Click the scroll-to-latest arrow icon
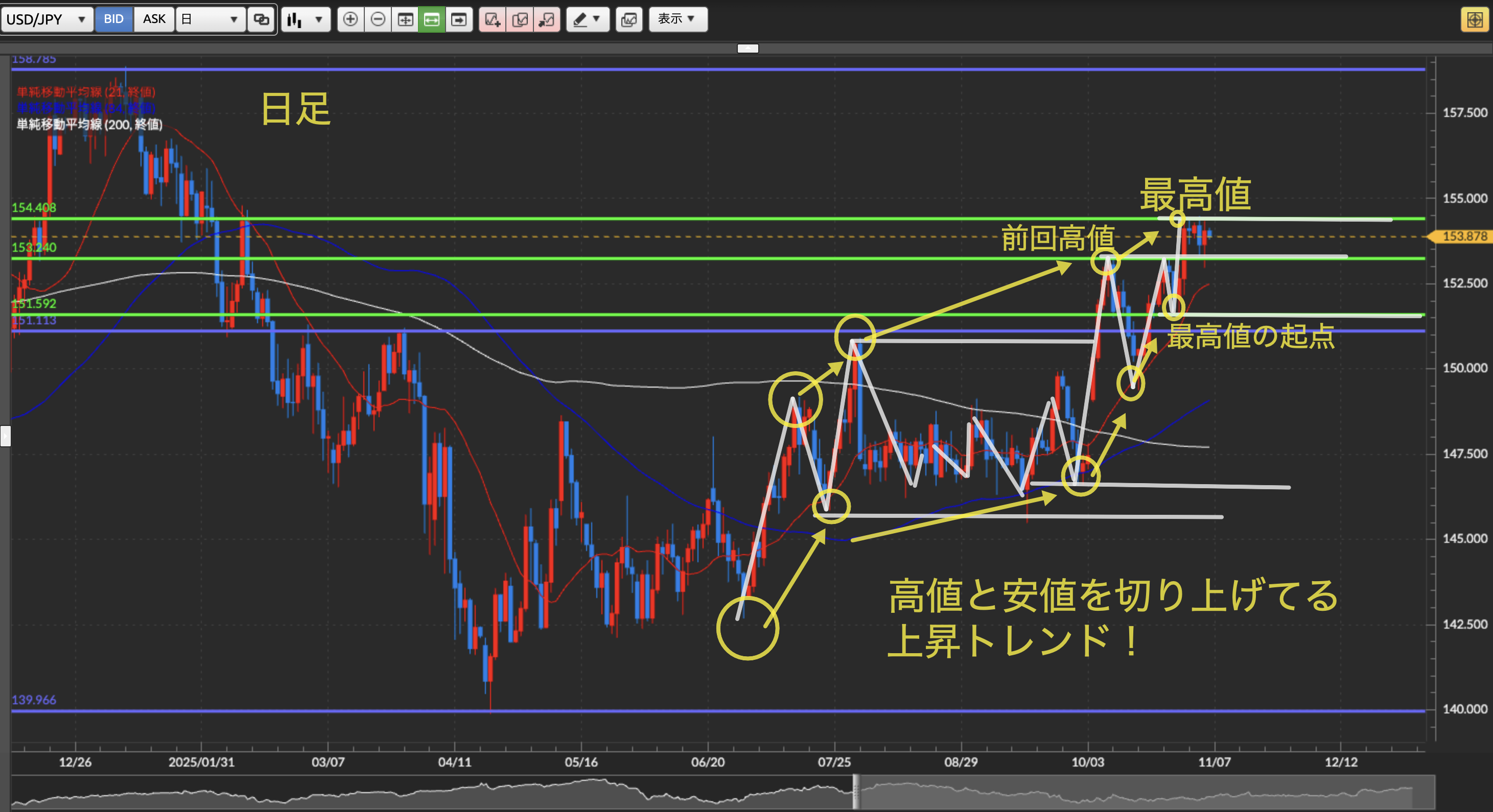The height and width of the screenshot is (812, 1493). 459,19
